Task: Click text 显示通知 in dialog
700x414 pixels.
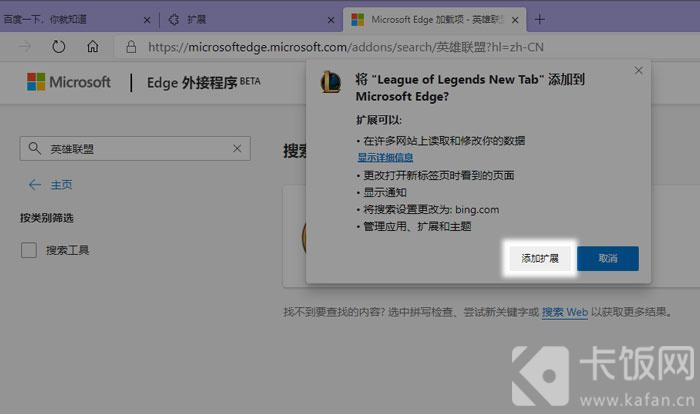Action: click(385, 192)
